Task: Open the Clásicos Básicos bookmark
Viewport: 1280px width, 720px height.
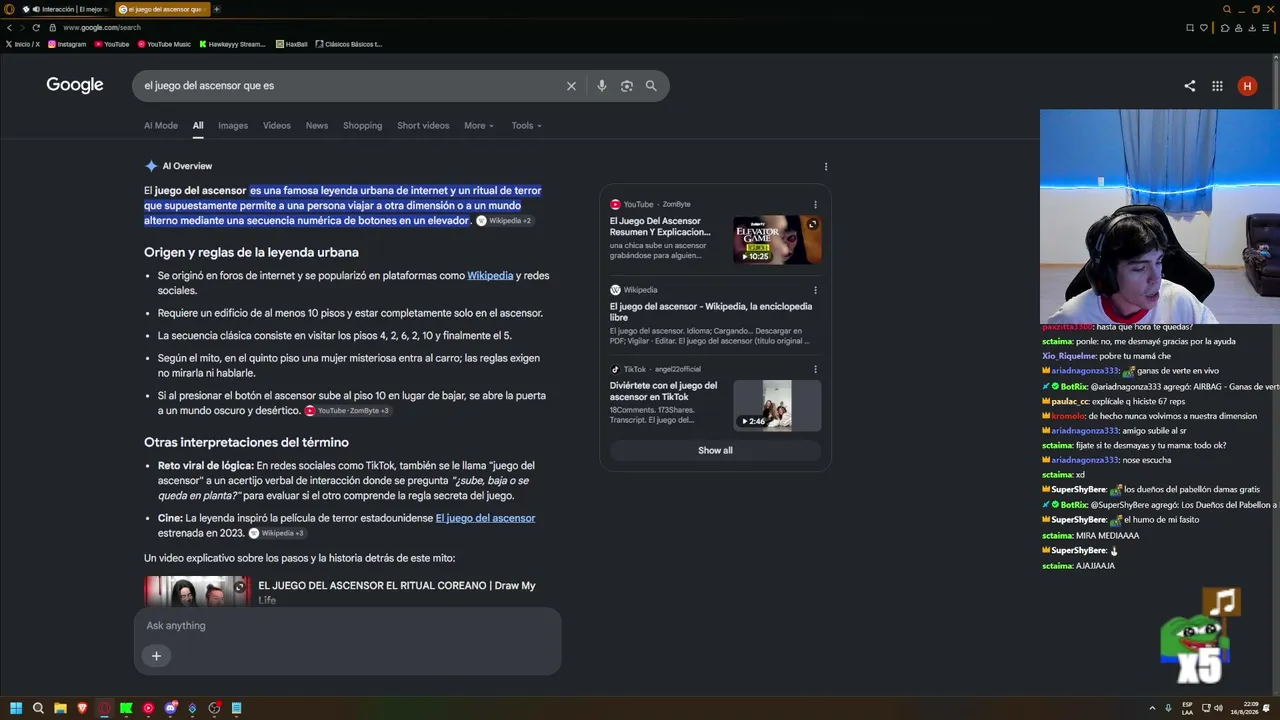Action: [x=349, y=44]
